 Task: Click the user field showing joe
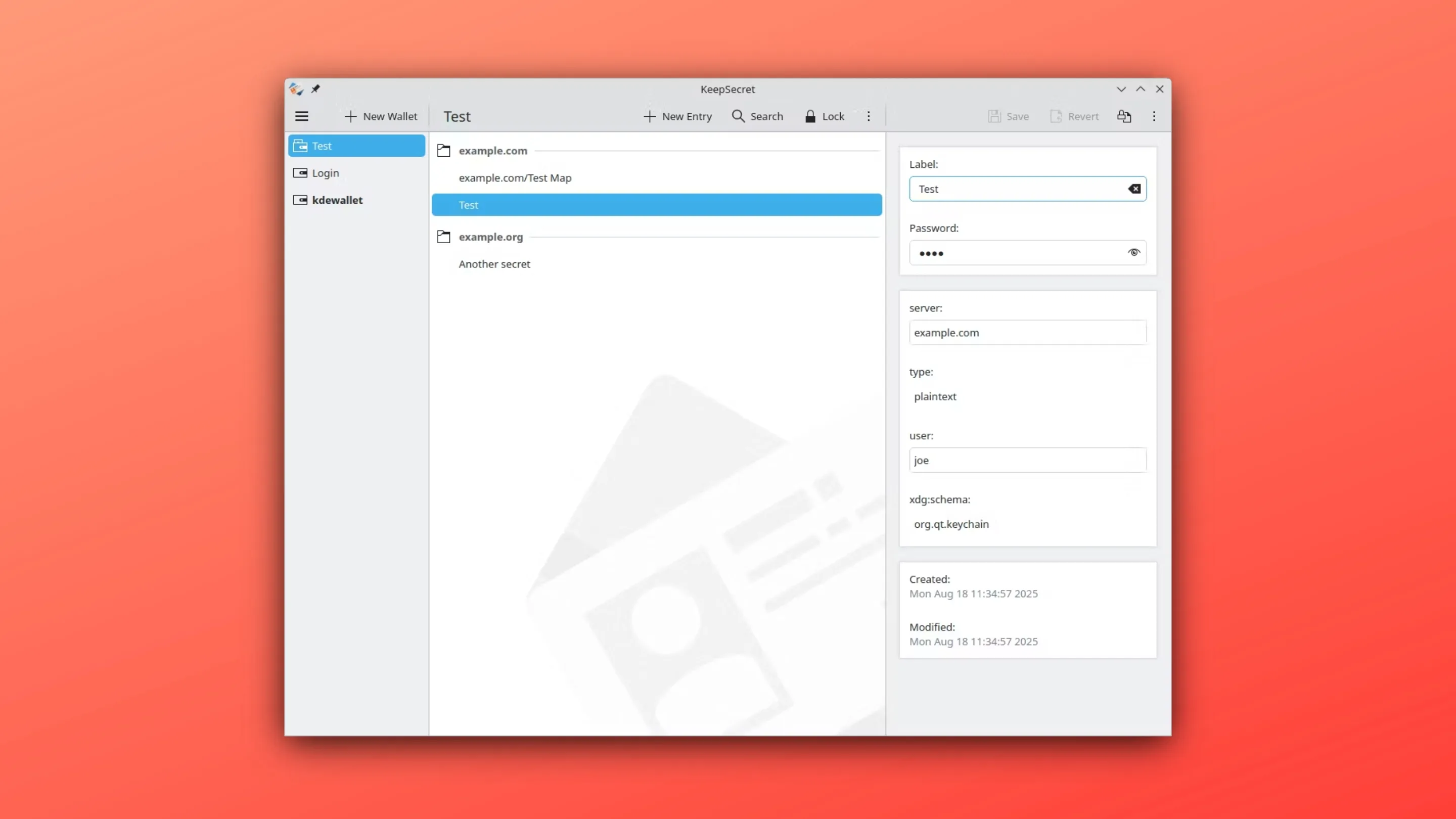coord(1028,460)
